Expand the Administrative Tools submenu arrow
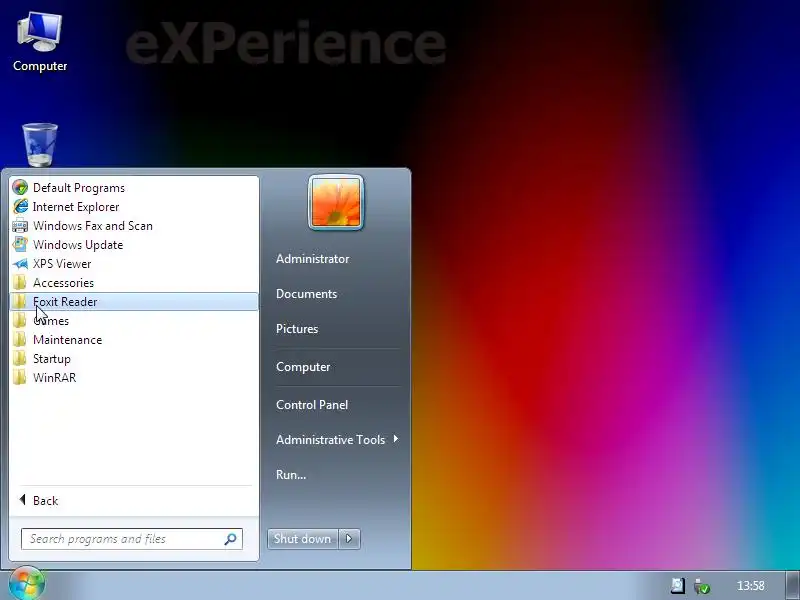This screenshot has width=800, height=600. (395, 439)
